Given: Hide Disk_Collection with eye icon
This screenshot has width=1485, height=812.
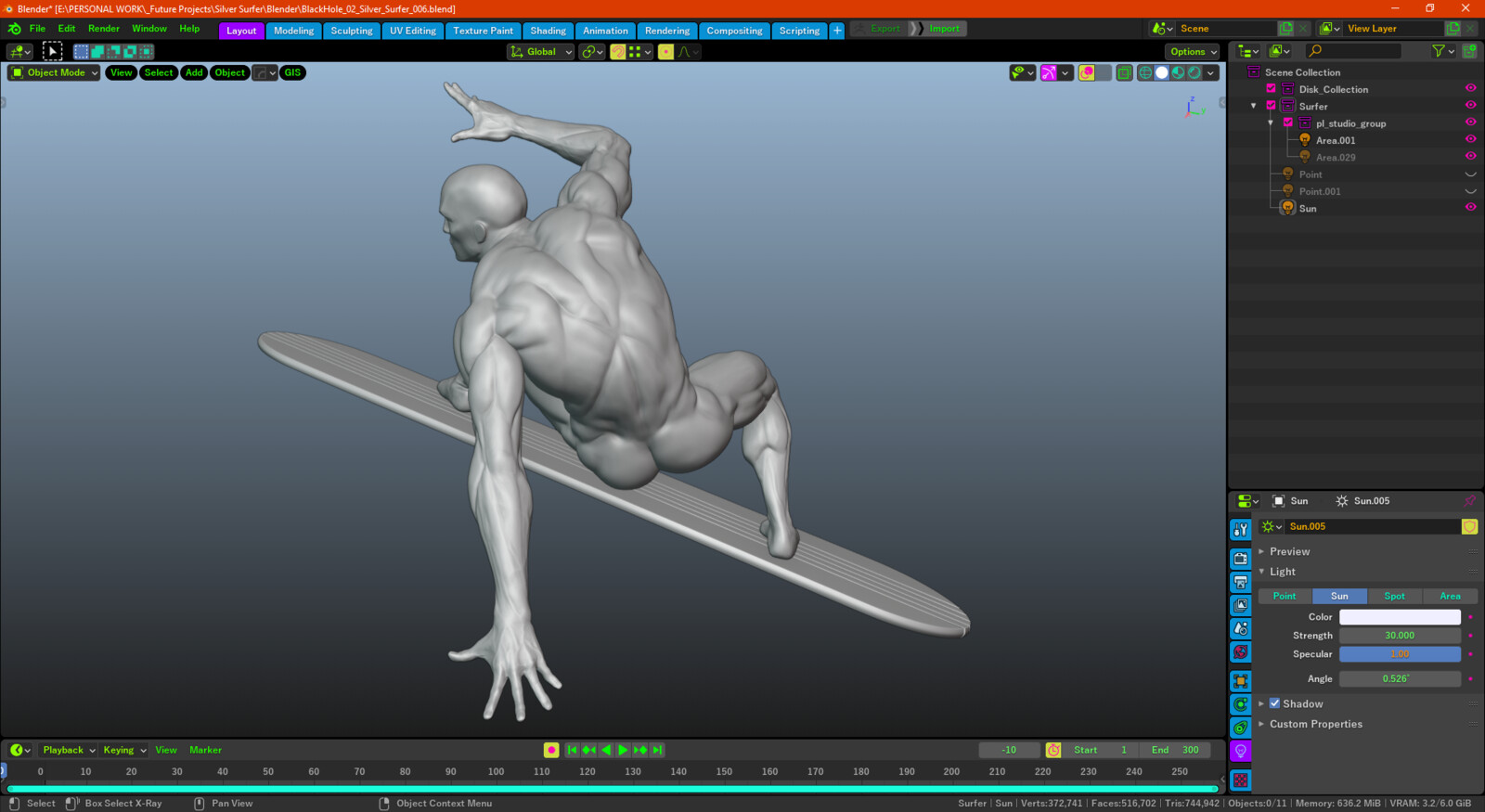Looking at the screenshot, I should point(1470,89).
